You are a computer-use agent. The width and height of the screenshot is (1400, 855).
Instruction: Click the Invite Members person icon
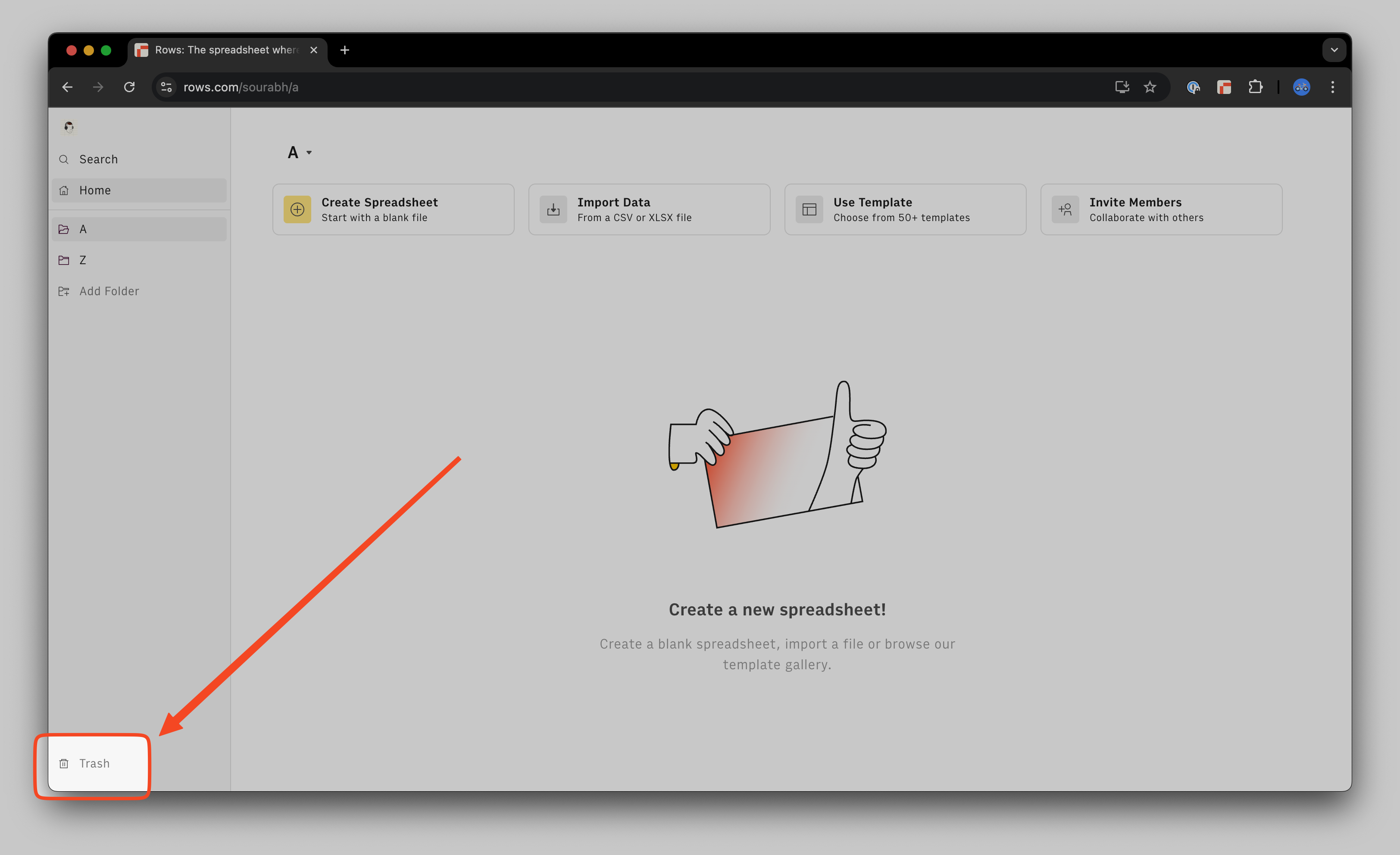point(1065,209)
